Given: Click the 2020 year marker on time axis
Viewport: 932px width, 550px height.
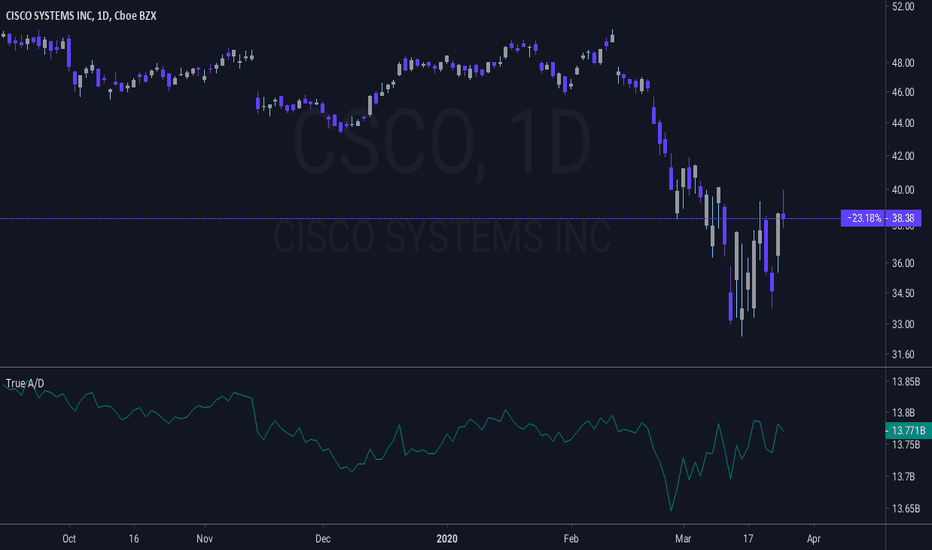Looking at the screenshot, I should click(447, 539).
